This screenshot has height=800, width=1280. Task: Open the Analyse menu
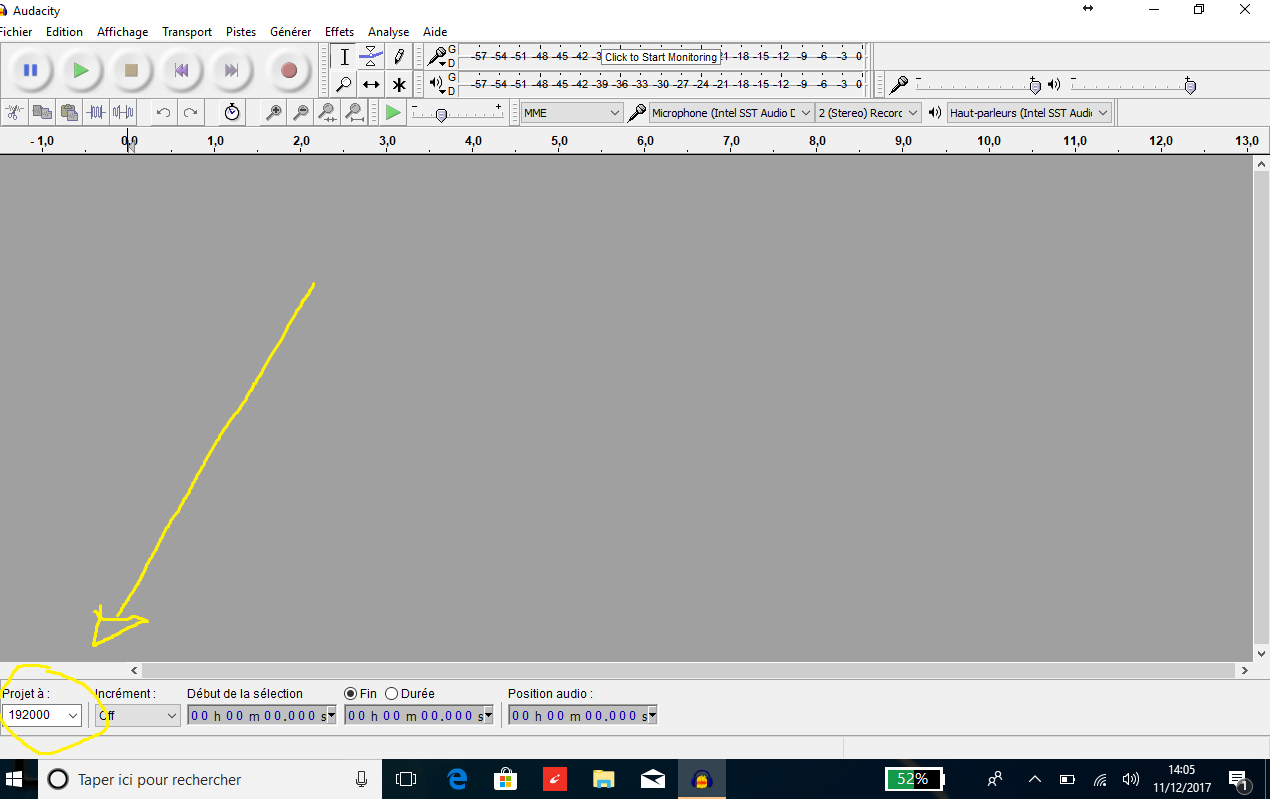[x=388, y=32]
